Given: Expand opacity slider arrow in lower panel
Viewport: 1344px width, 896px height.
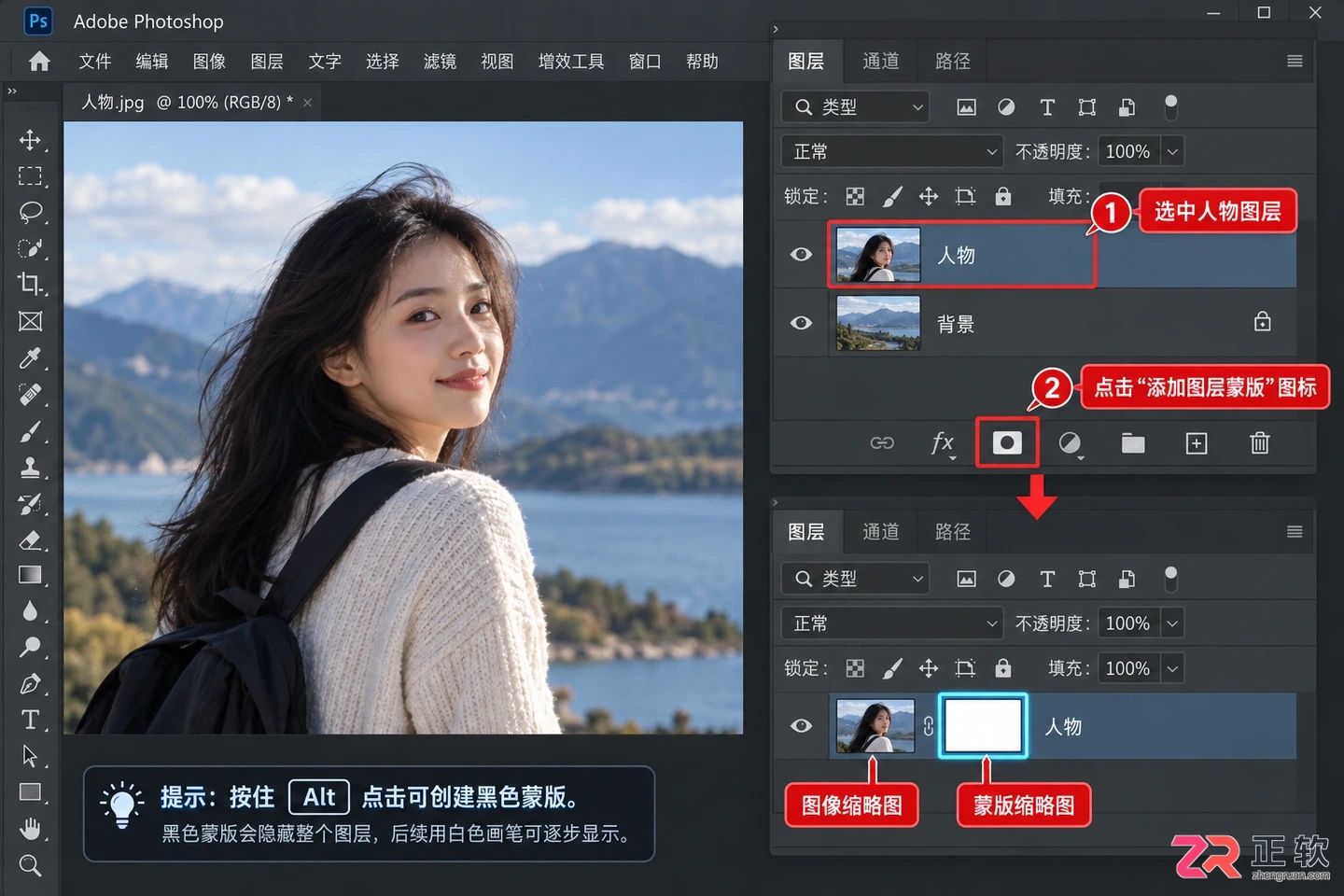Looking at the screenshot, I should (x=1173, y=623).
